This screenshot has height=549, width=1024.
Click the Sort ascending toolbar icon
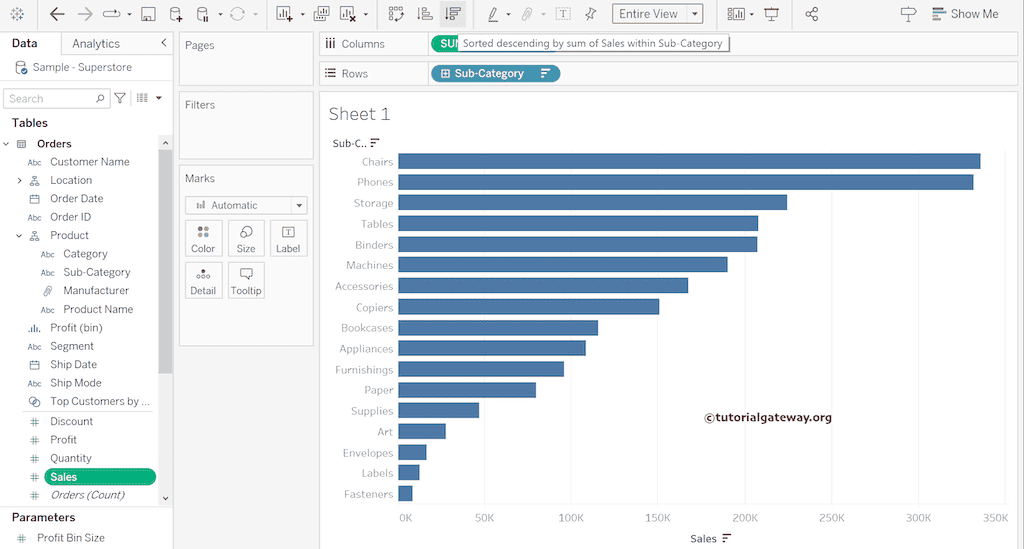point(425,14)
